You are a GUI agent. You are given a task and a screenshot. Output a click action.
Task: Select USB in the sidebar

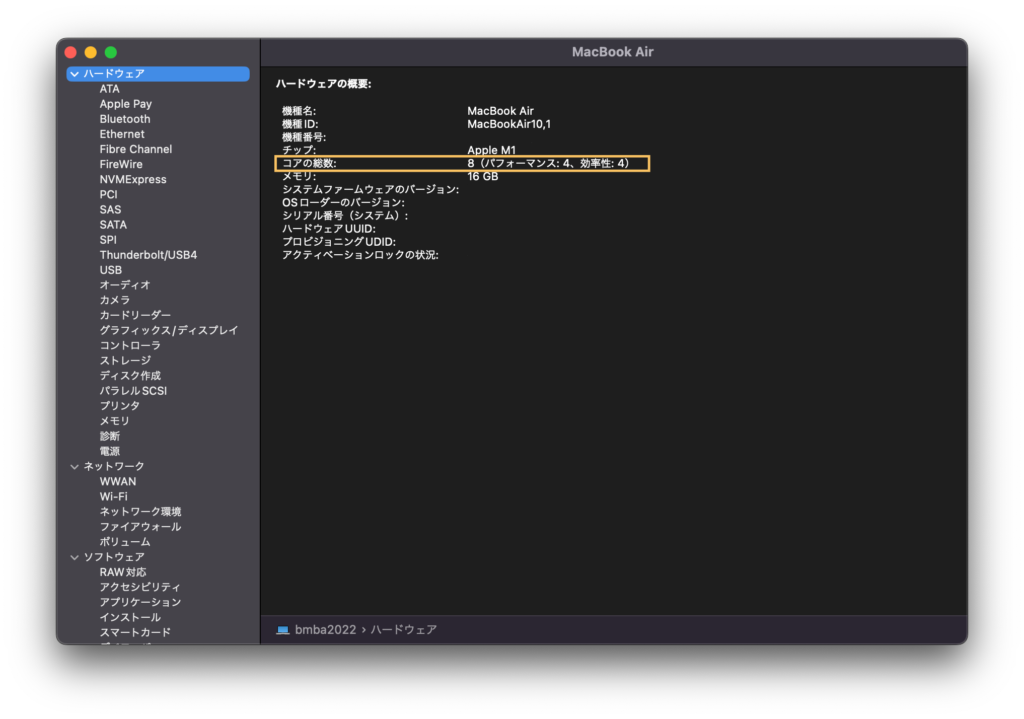tap(110, 270)
